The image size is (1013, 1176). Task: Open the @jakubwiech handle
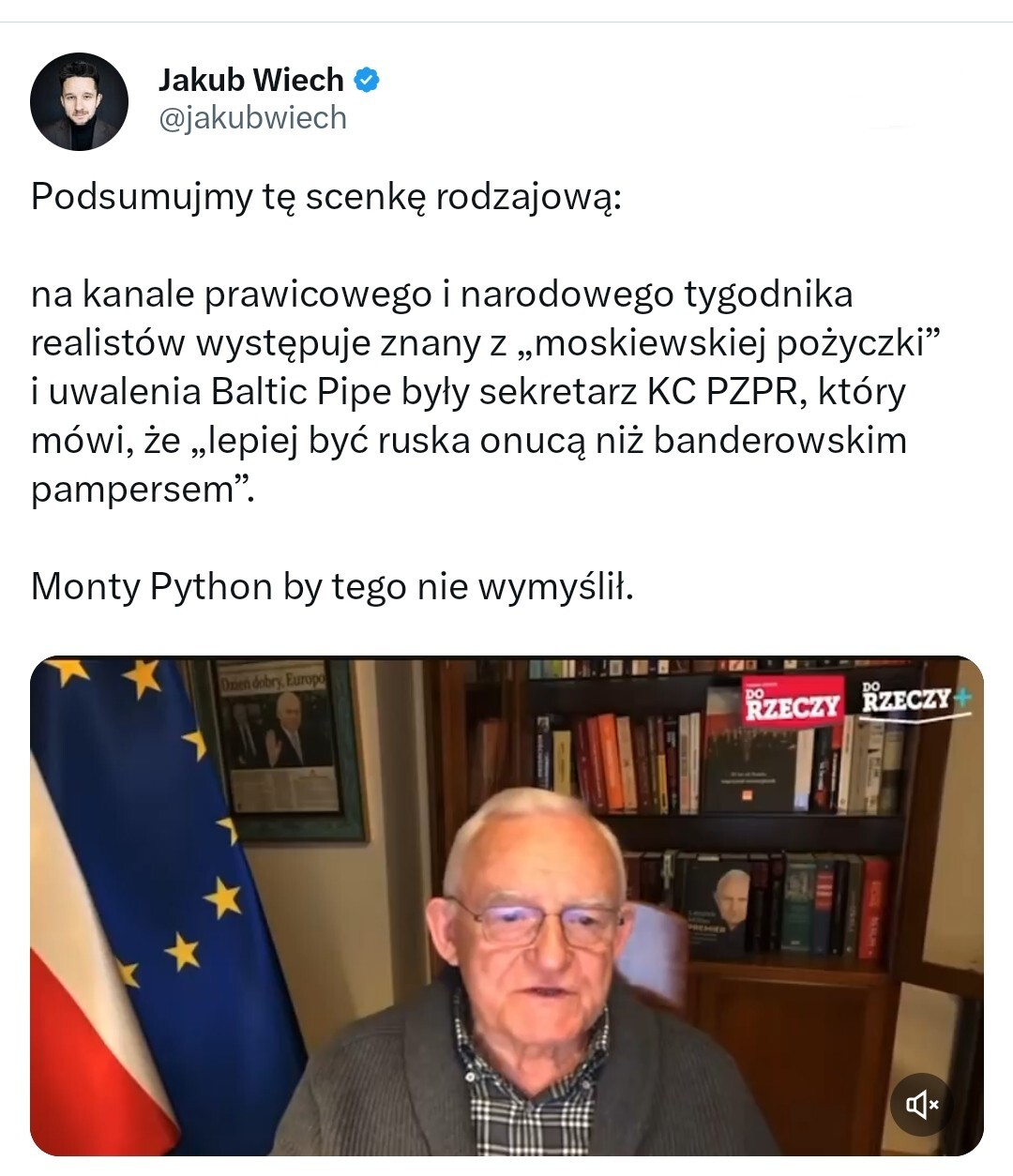[252, 118]
